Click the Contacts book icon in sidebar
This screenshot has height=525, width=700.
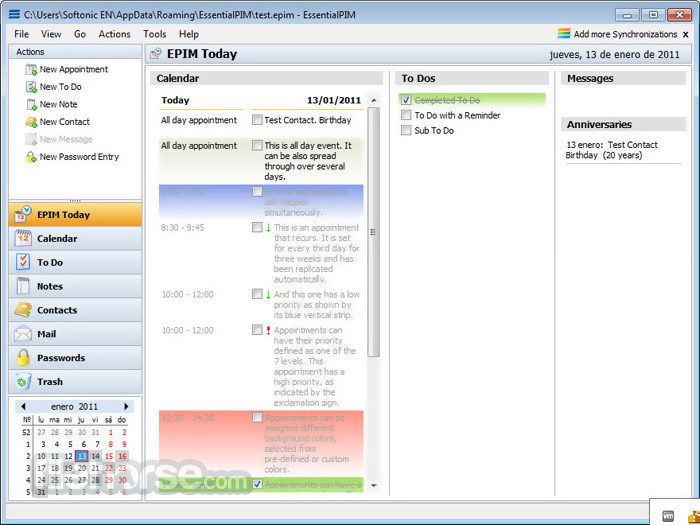coord(23,310)
